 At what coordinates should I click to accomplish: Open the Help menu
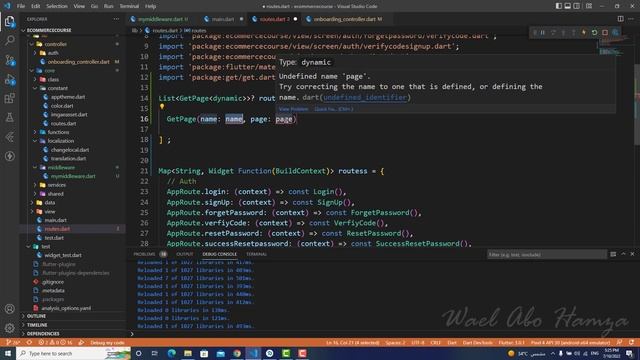tap(151, 6)
